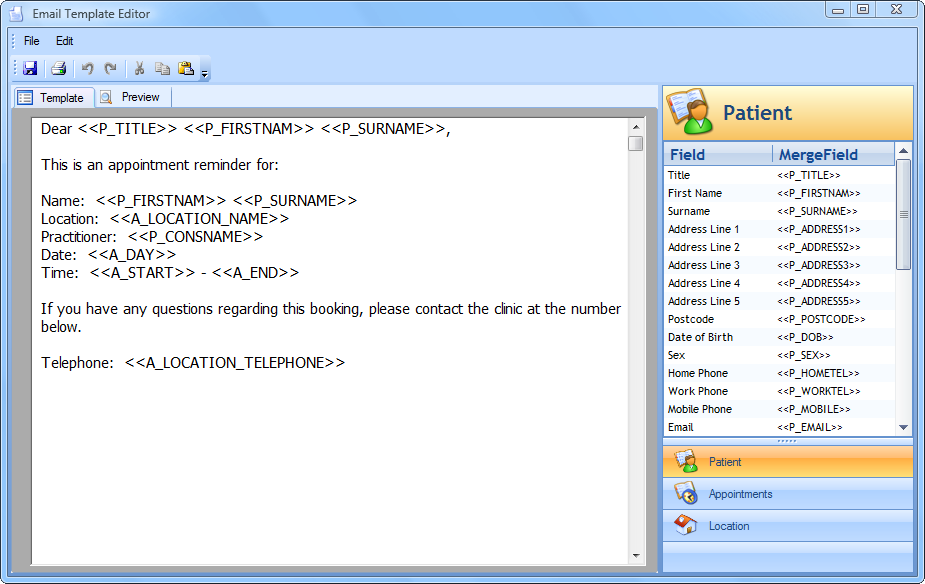Click <<A_LOCATION_NAME>> in the template body
The image size is (925, 584).
(x=199, y=219)
